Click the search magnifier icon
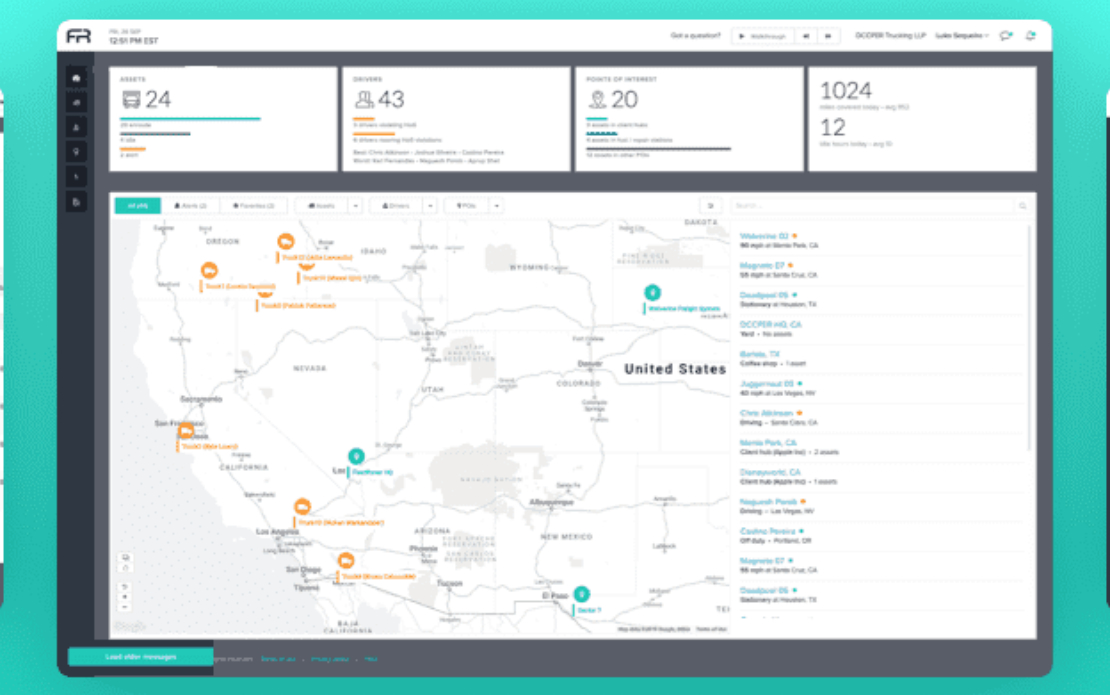The height and width of the screenshot is (695, 1110). click(x=1022, y=206)
